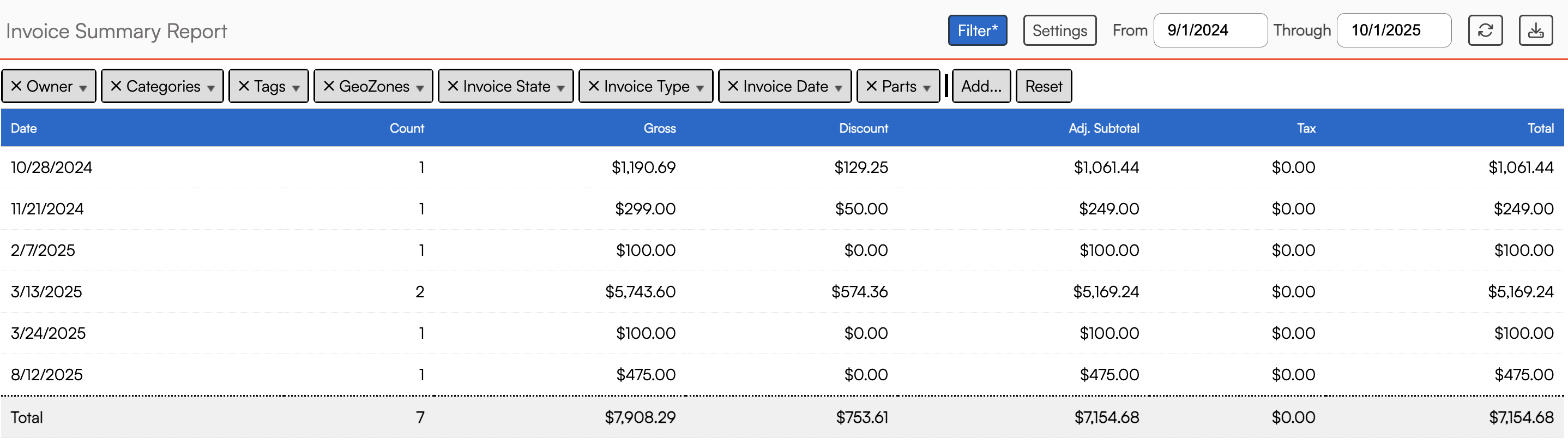The height and width of the screenshot is (443, 1568).
Task: Click the Add... filter button
Action: pos(981,87)
